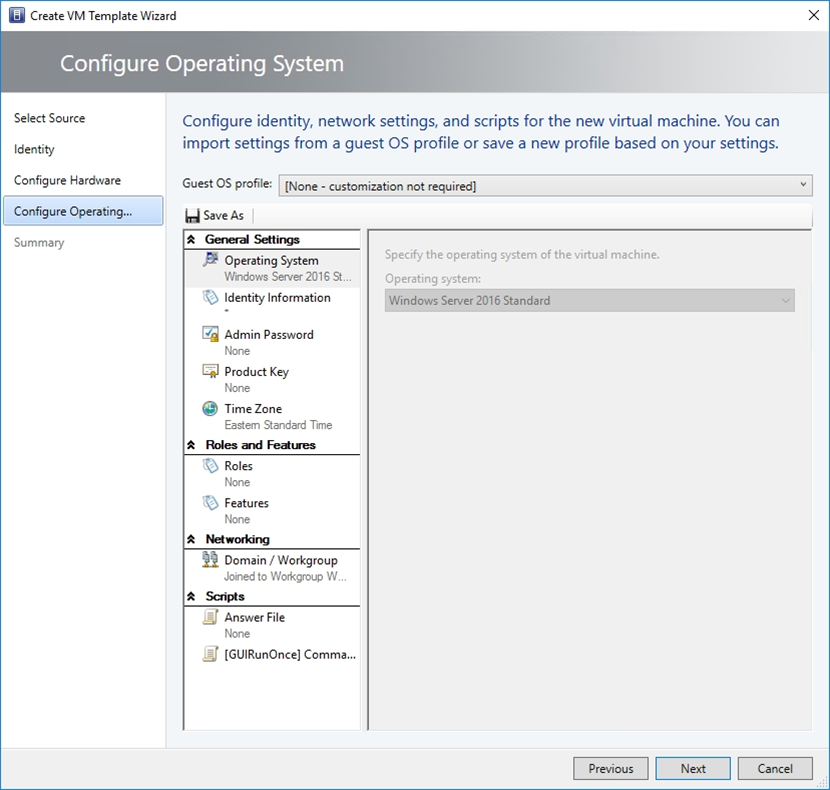Click the Identity Information tag icon
The height and width of the screenshot is (790, 830).
coord(210,297)
